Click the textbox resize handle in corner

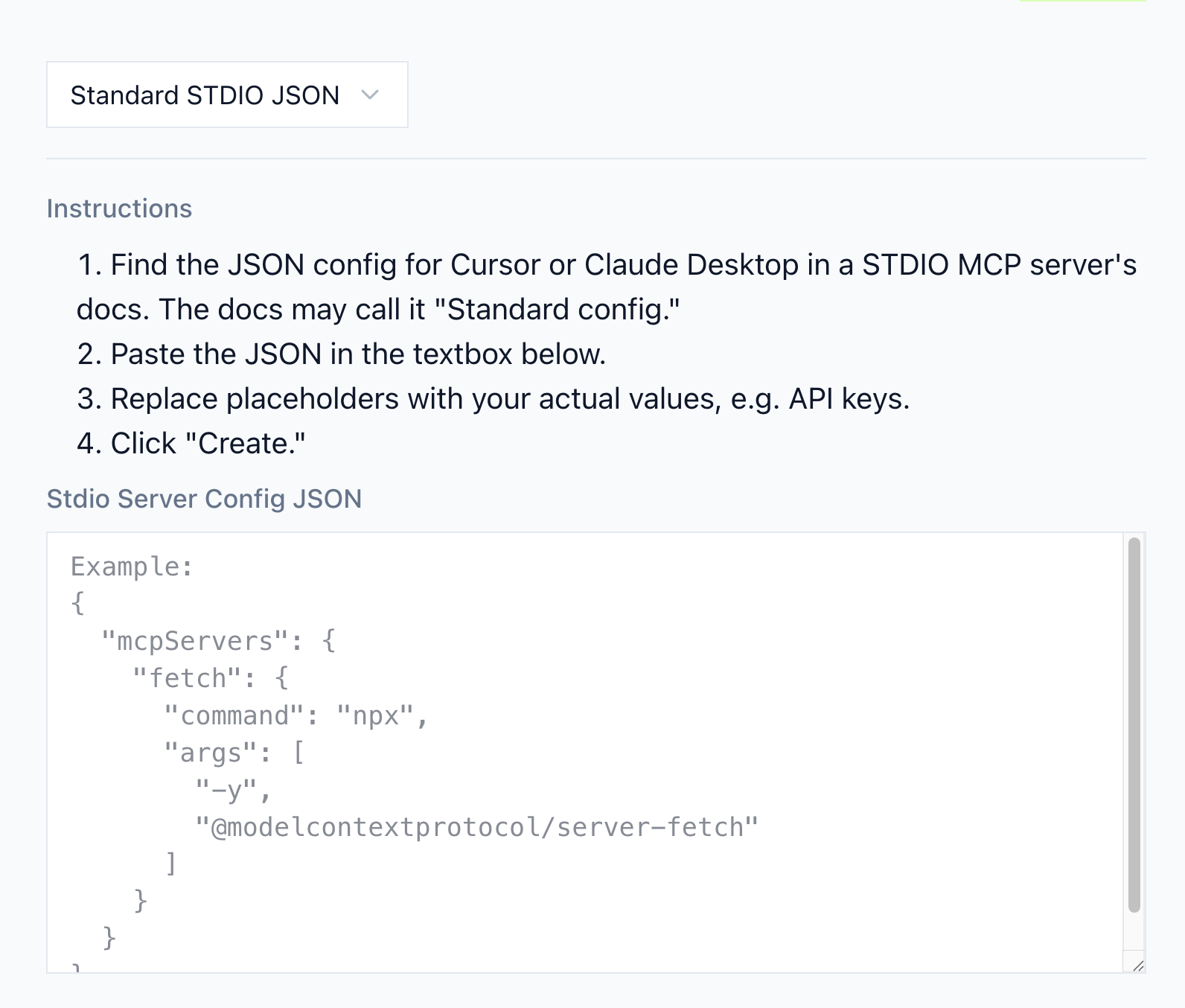(x=1137, y=966)
